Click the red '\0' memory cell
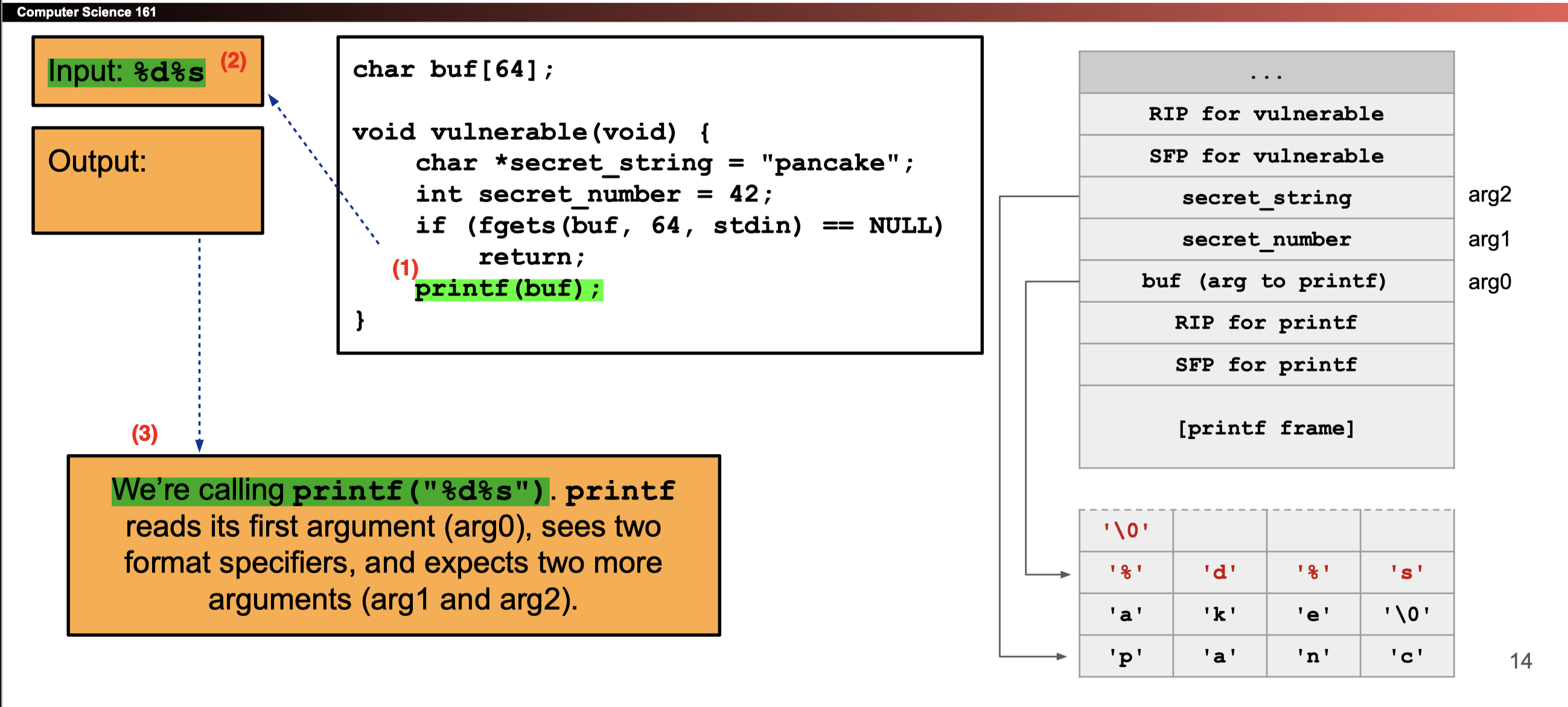Viewport: 1568px width, 707px height. [1126, 531]
